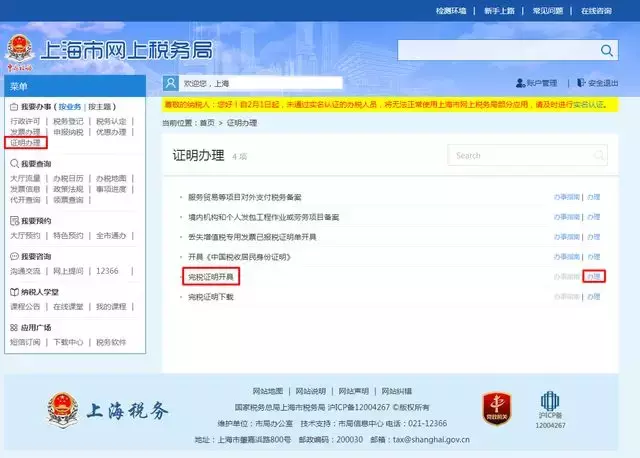Click 办理 for 开具《中国税收居民身份证明》
640x458 pixels.
[x=593, y=257]
